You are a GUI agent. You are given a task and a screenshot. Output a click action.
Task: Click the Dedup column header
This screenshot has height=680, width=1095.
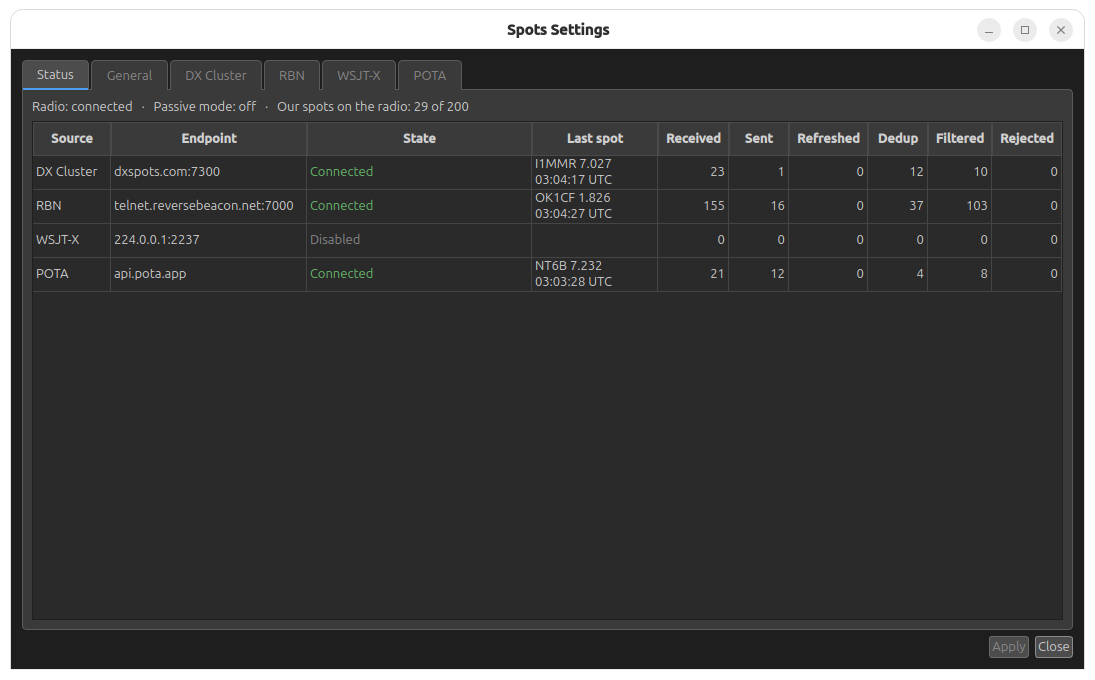point(897,138)
